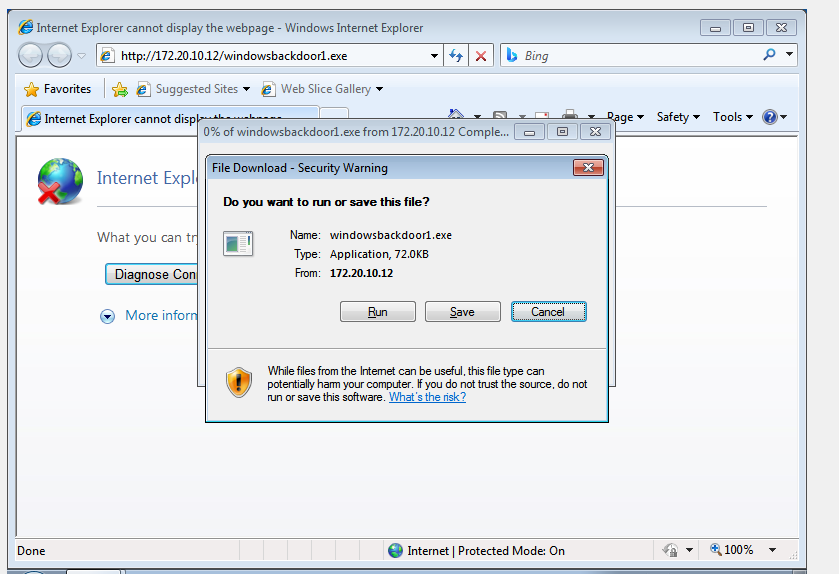Click the Add to Favorites Bar icon

[x=119, y=89]
